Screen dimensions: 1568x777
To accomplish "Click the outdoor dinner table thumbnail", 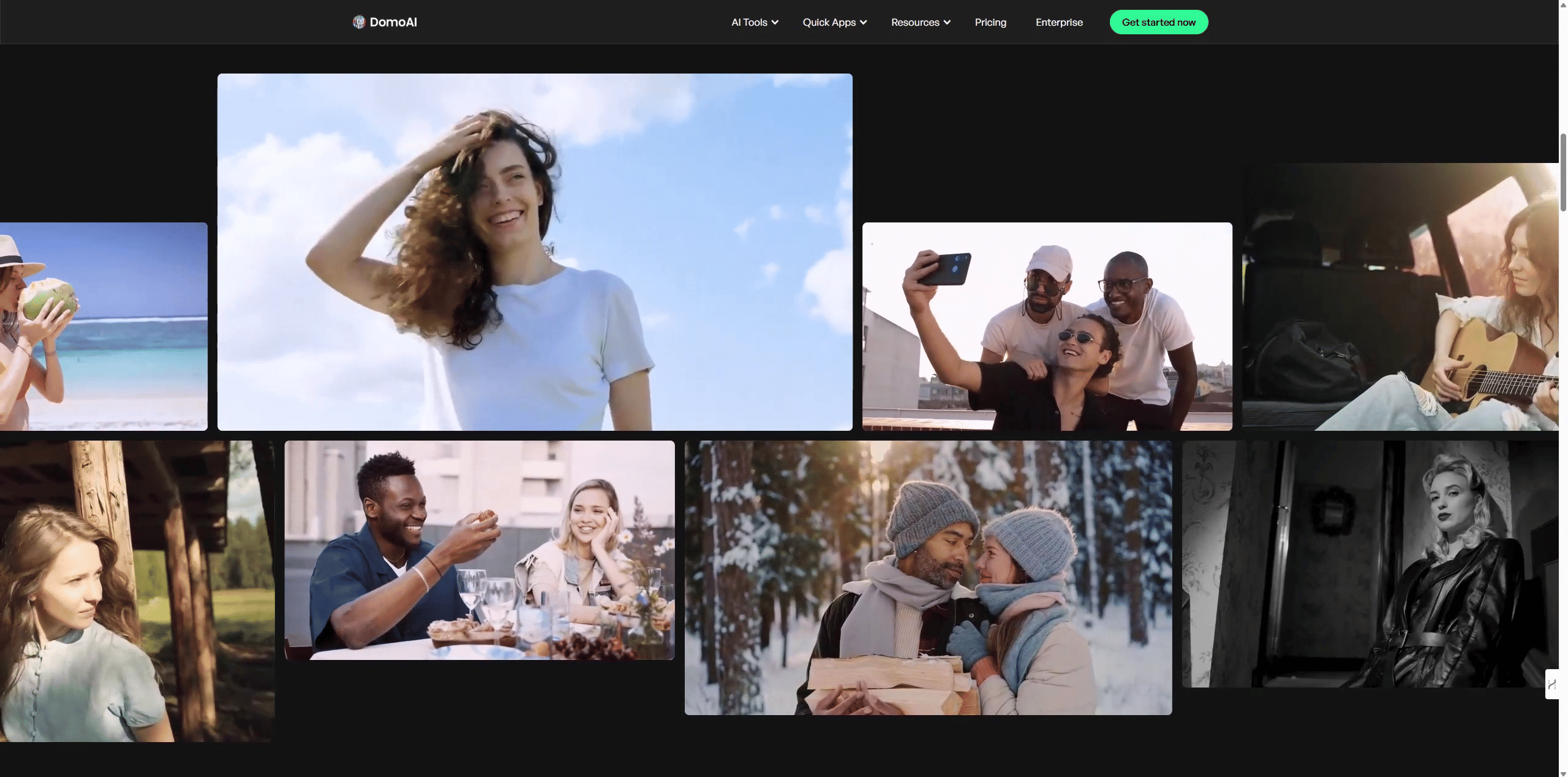I will [479, 550].
